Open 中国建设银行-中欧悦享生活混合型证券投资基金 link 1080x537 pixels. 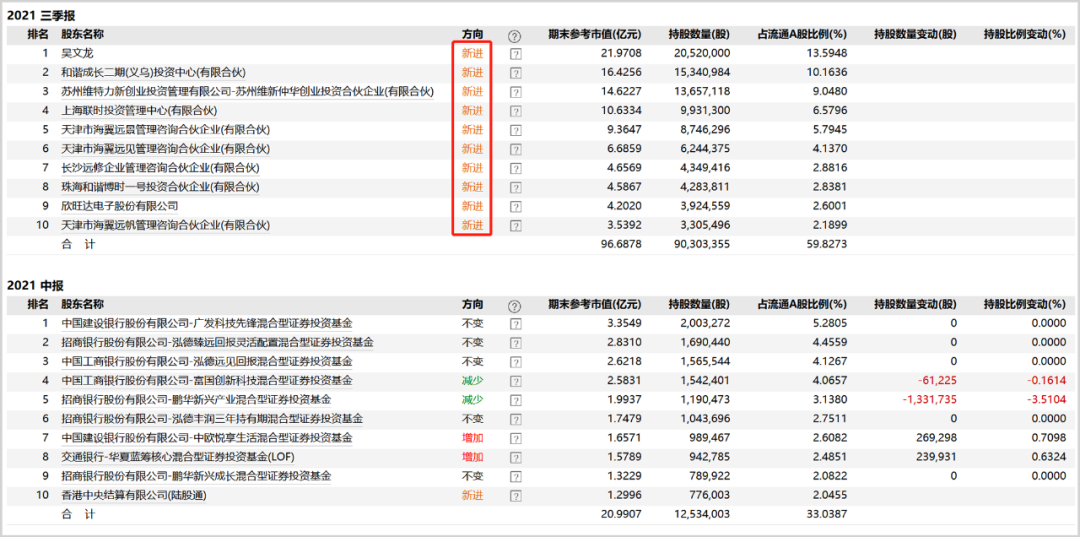[207, 437]
